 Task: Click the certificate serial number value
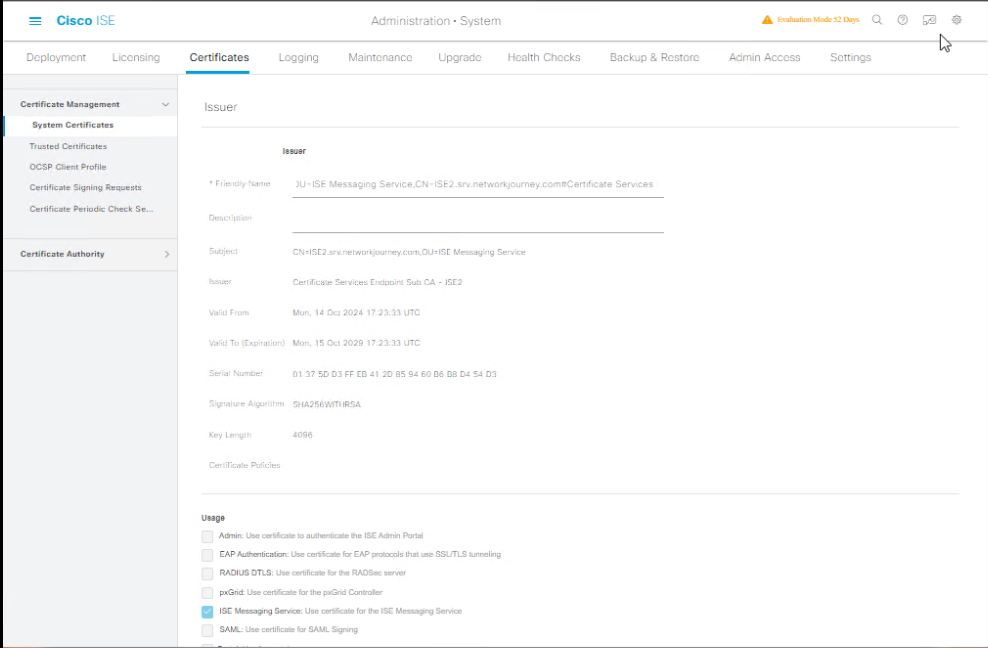pyautogui.click(x=394, y=374)
